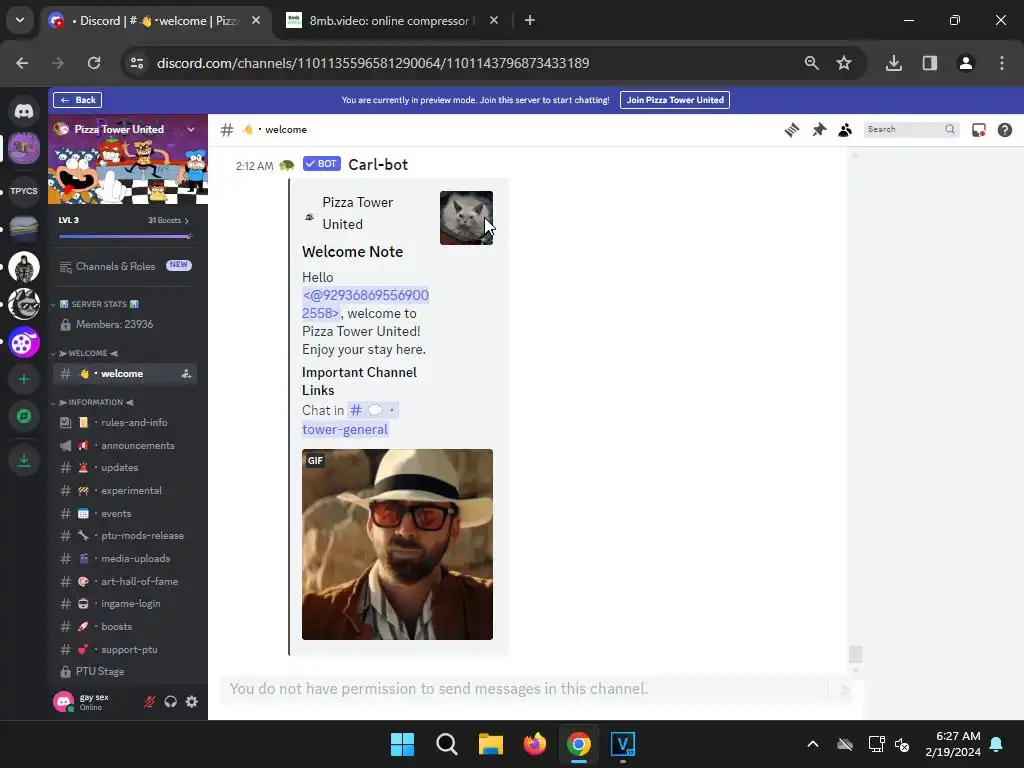Toggle microphone mute in user panel
The image size is (1024, 768).
[x=150, y=701]
